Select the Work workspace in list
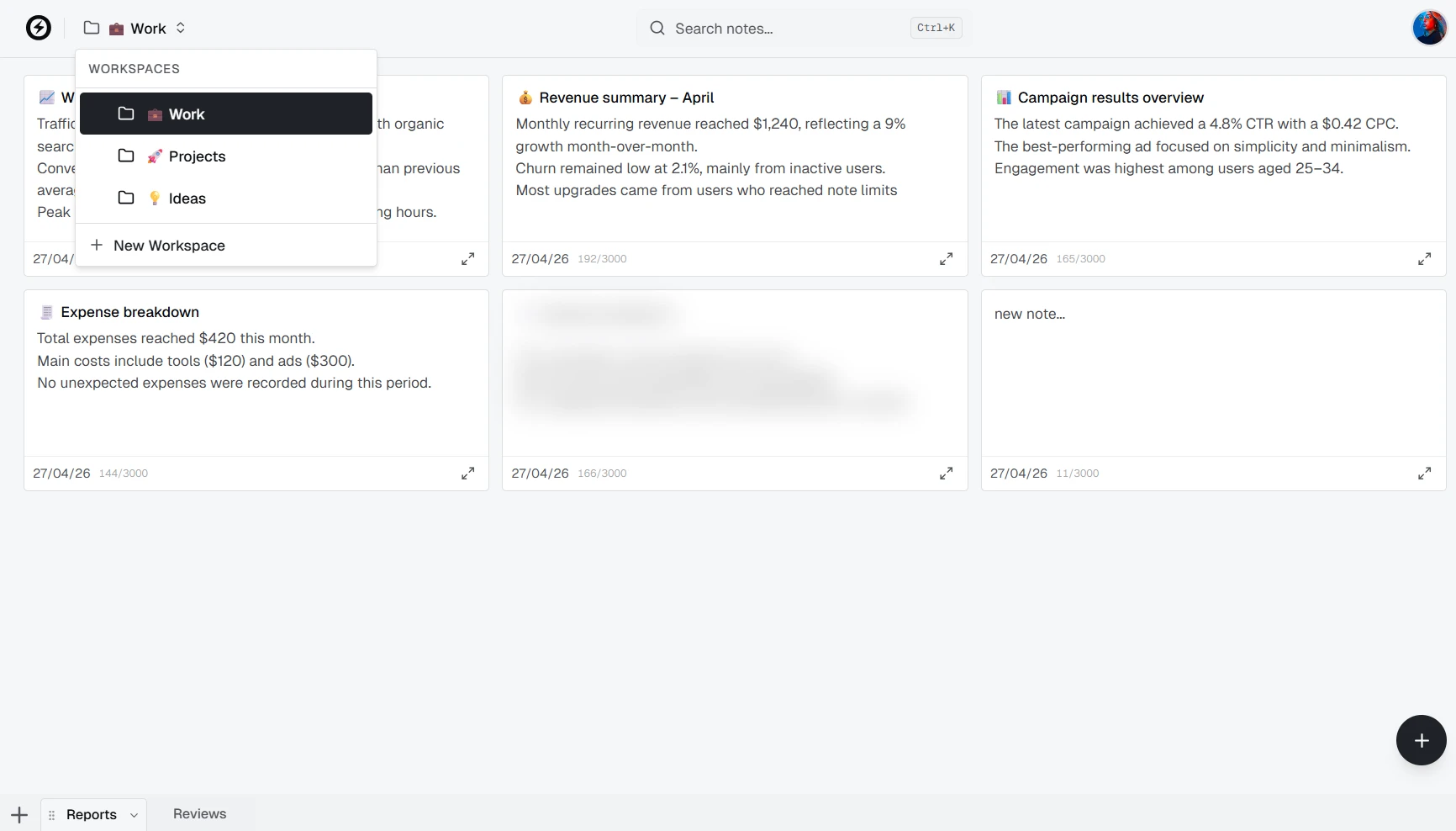The height and width of the screenshot is (831, 1456). (226, 114)
